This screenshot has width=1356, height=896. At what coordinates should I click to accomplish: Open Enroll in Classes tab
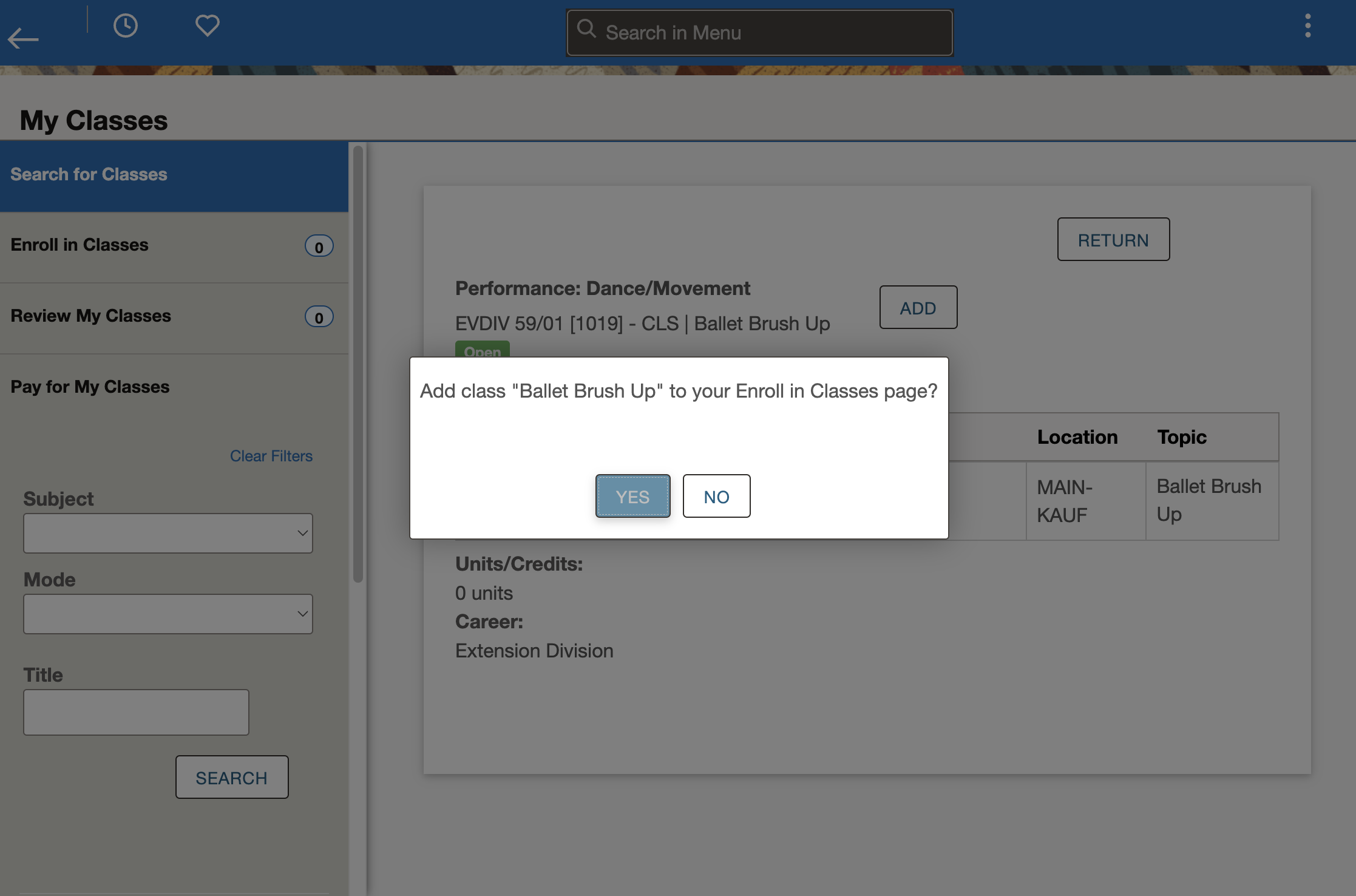[174, 247]
